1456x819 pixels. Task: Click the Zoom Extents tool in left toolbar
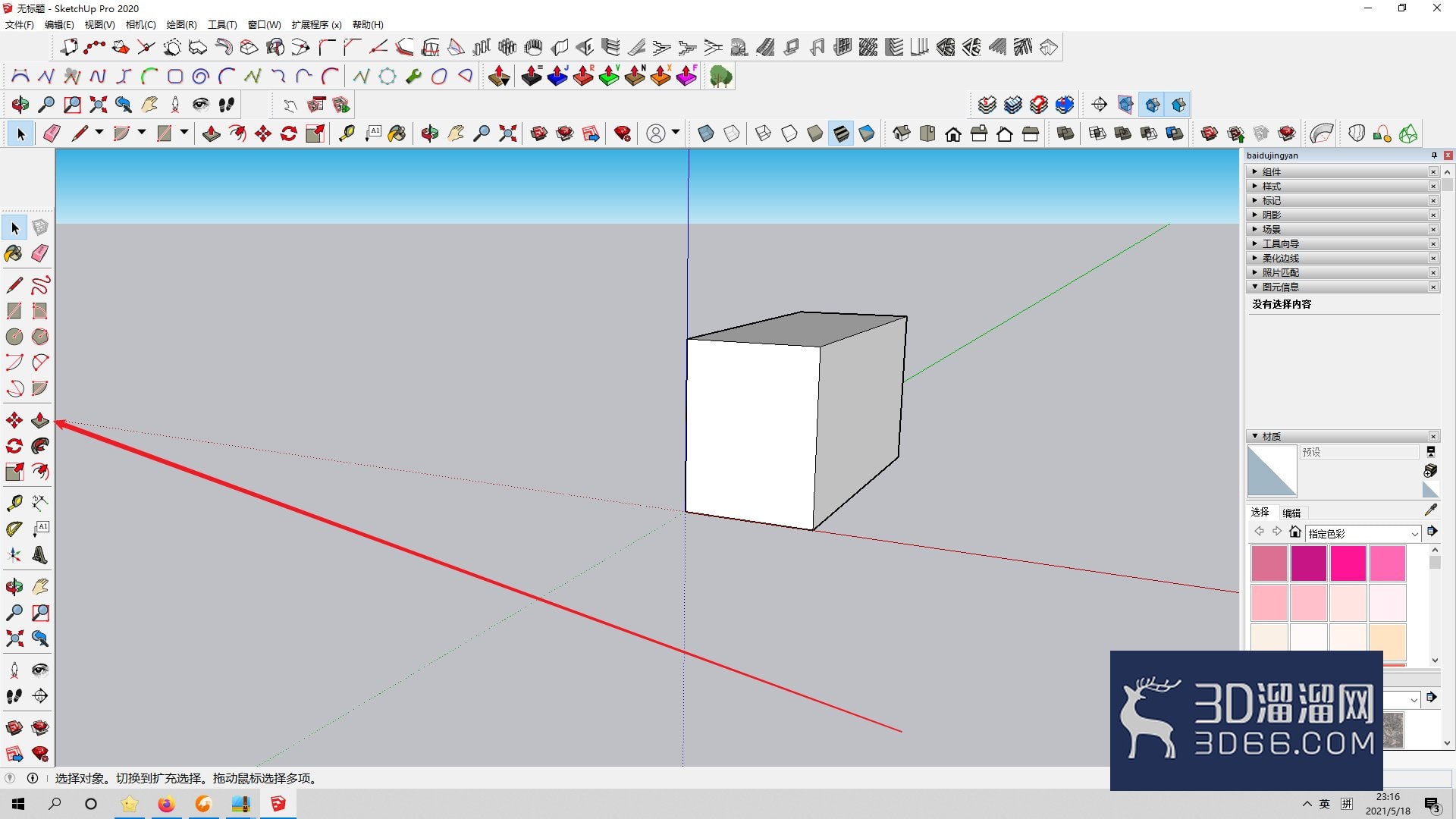pos(14,639)
